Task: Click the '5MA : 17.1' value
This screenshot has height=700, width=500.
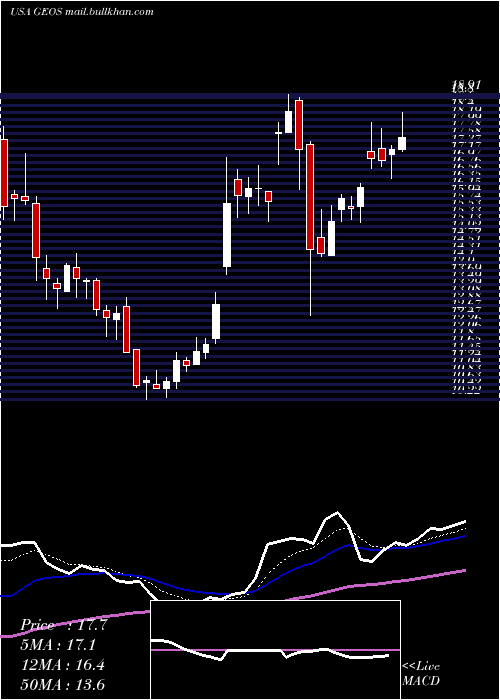Action: click(58, 645)
